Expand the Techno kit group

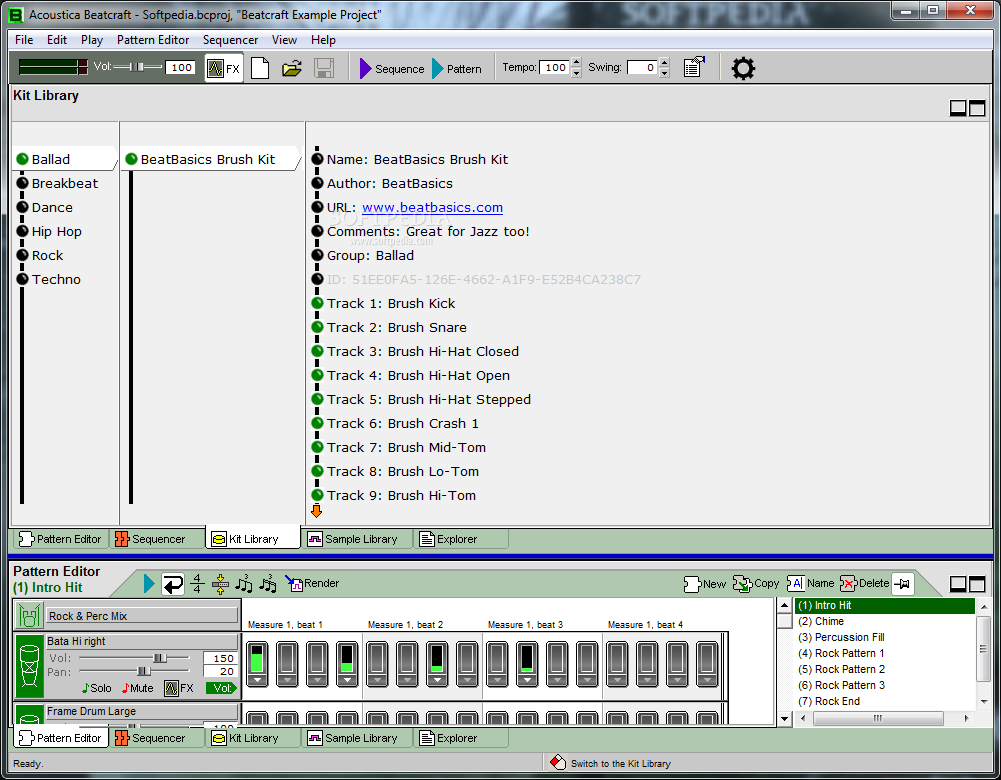(x=48, y=280)
